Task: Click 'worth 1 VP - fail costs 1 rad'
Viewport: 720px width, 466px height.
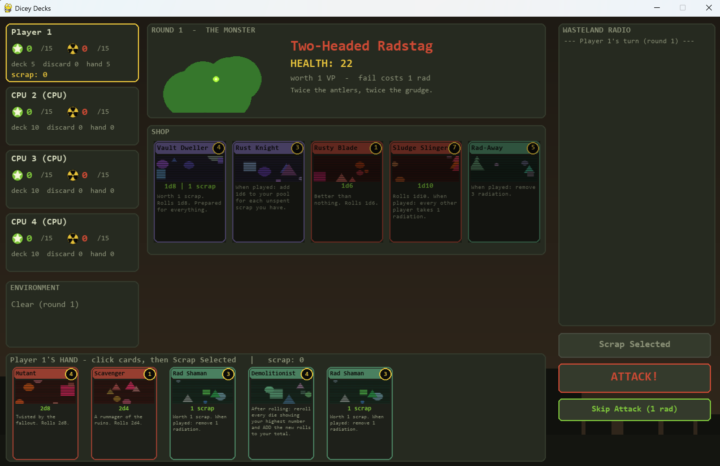Action: (360, 78)
